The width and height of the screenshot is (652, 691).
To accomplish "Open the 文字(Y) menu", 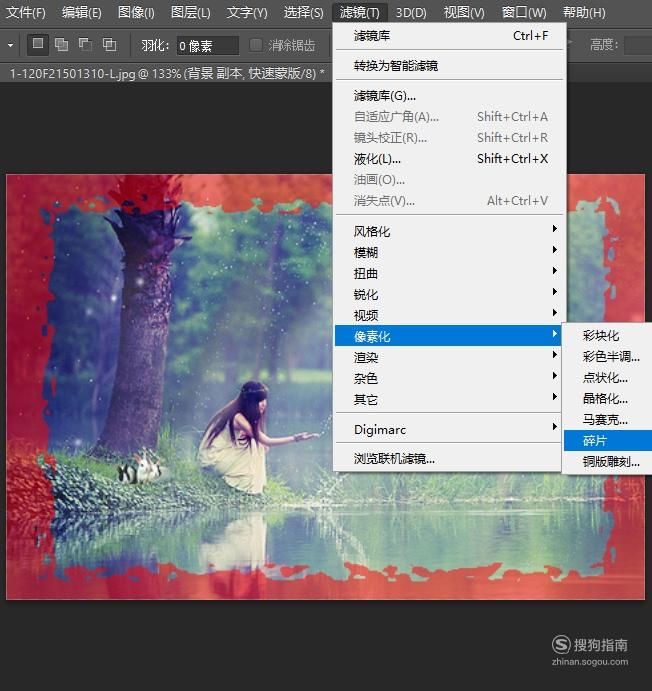I will [x=247, y=12].
